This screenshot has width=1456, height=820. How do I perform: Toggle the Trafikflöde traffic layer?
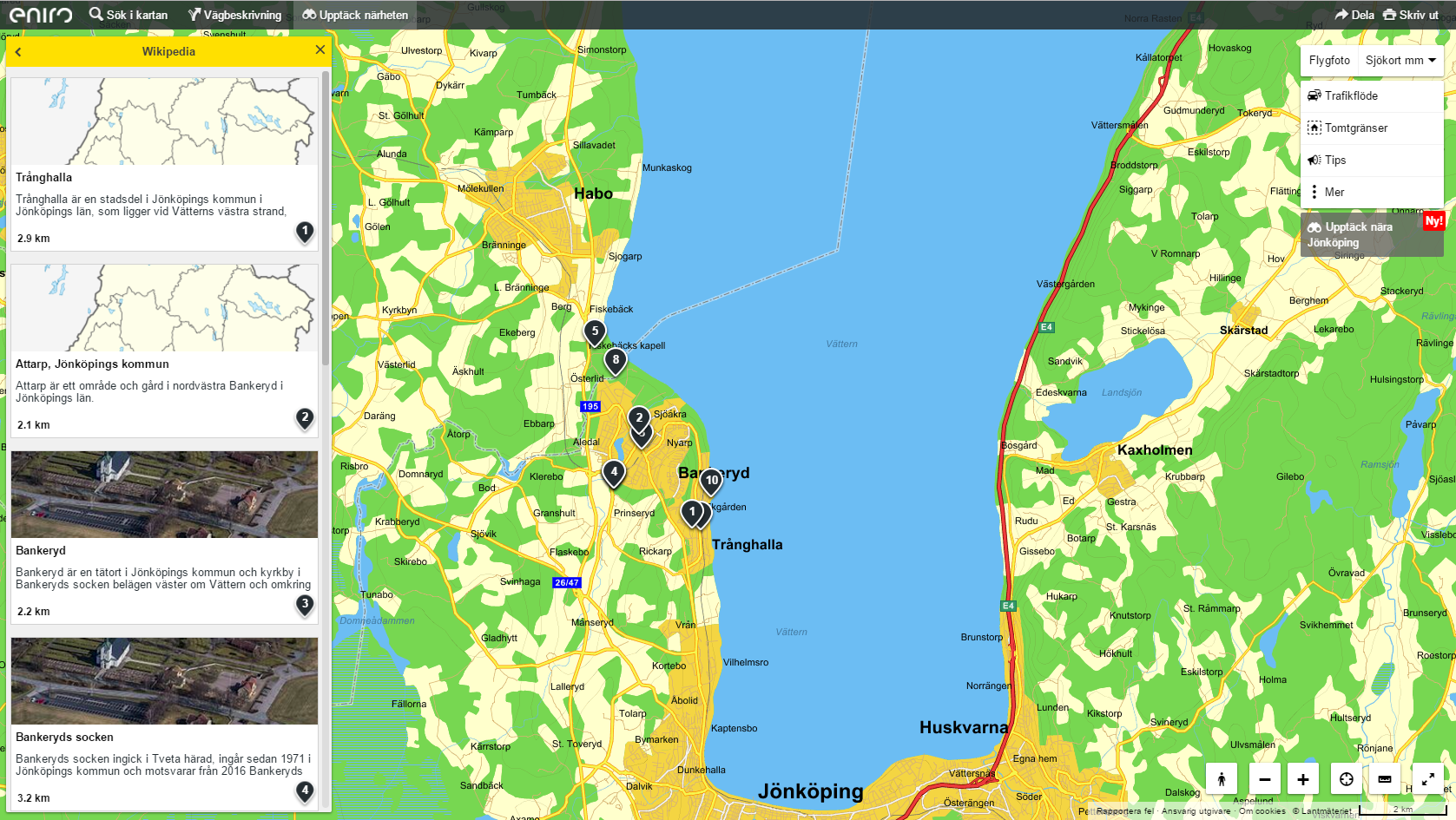[1351, 96]
